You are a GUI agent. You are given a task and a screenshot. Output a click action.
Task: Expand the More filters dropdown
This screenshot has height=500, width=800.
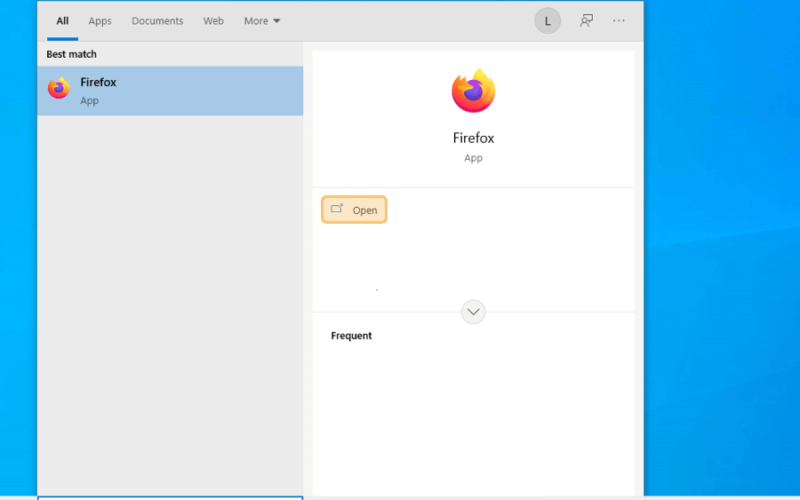262,21
